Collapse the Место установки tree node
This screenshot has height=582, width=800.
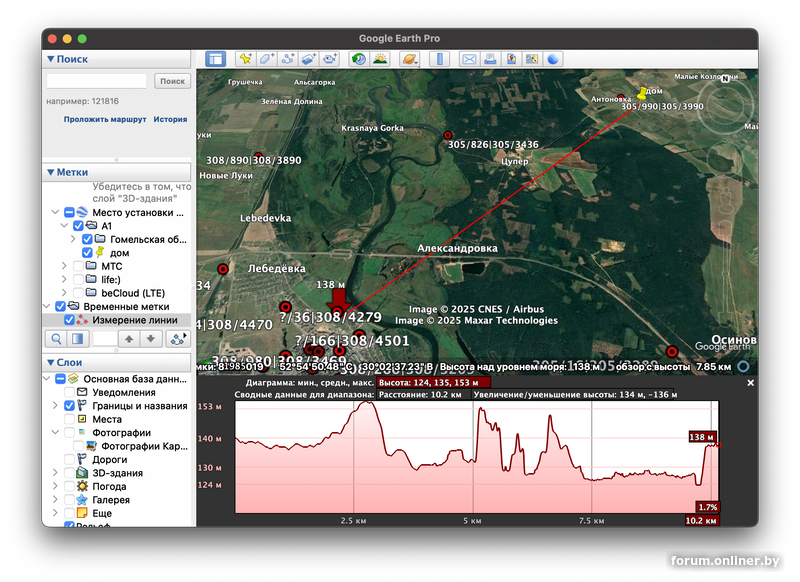[x=55, y=212]
